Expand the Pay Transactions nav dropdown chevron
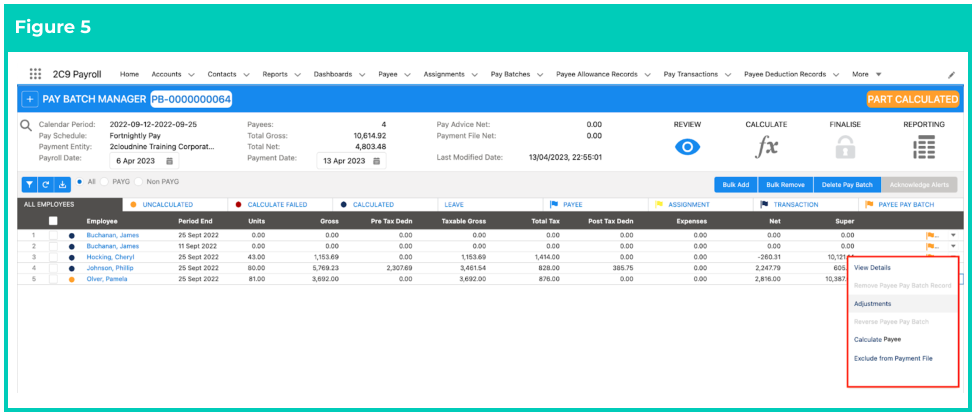 [x=727, y=75]
